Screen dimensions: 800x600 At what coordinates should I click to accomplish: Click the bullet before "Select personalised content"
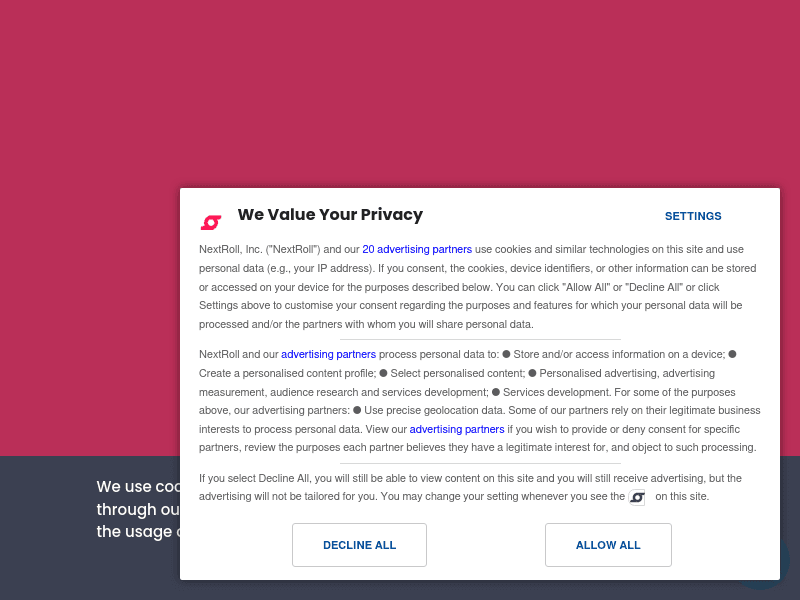tap(383, 373)
